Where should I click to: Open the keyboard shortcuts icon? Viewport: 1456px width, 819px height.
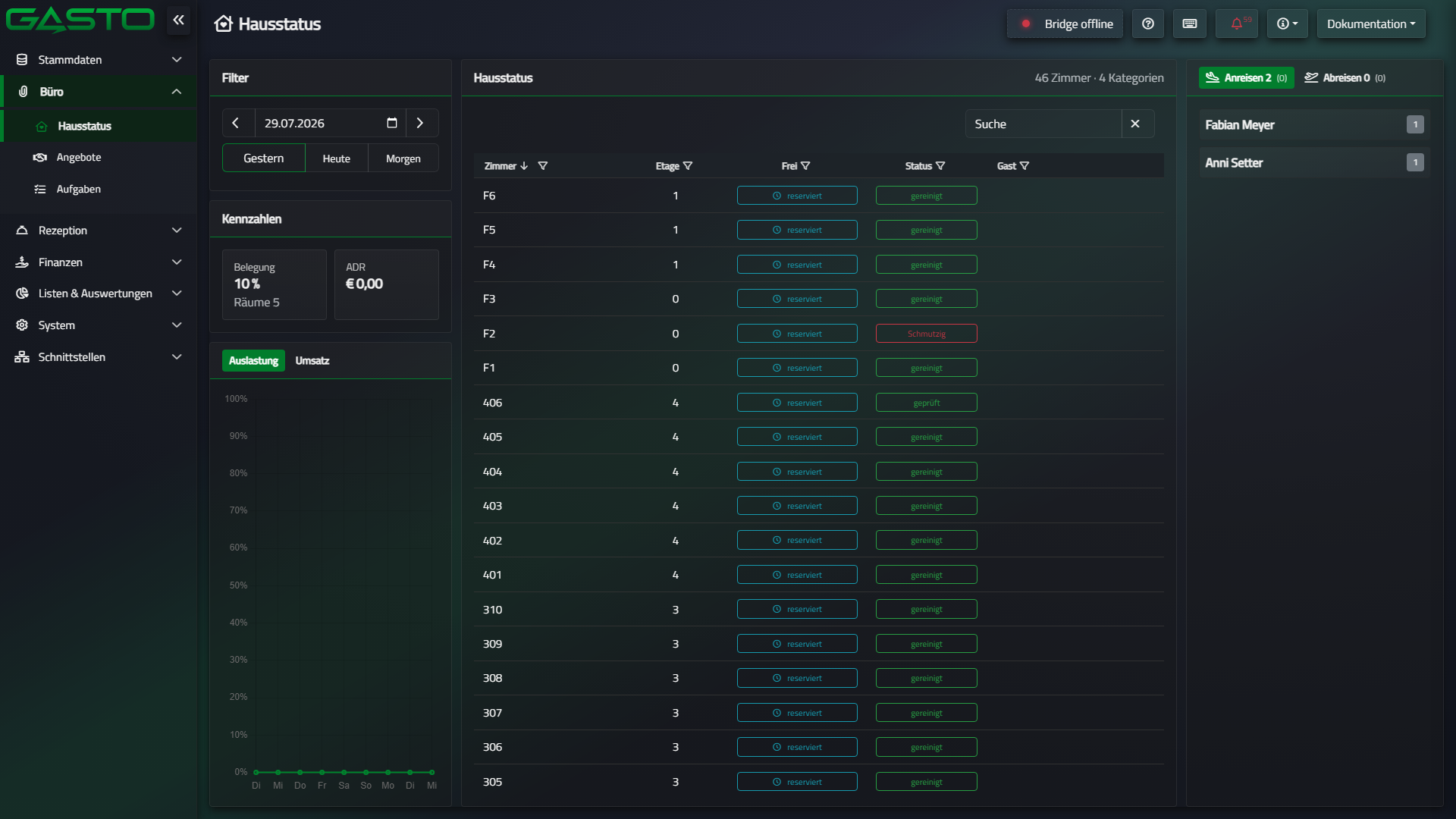(x=1190, y=24)
